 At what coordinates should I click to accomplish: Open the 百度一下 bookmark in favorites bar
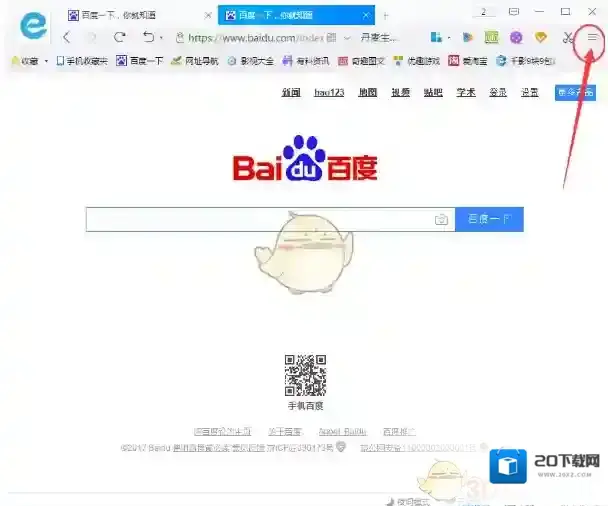[x=140, y=61]
